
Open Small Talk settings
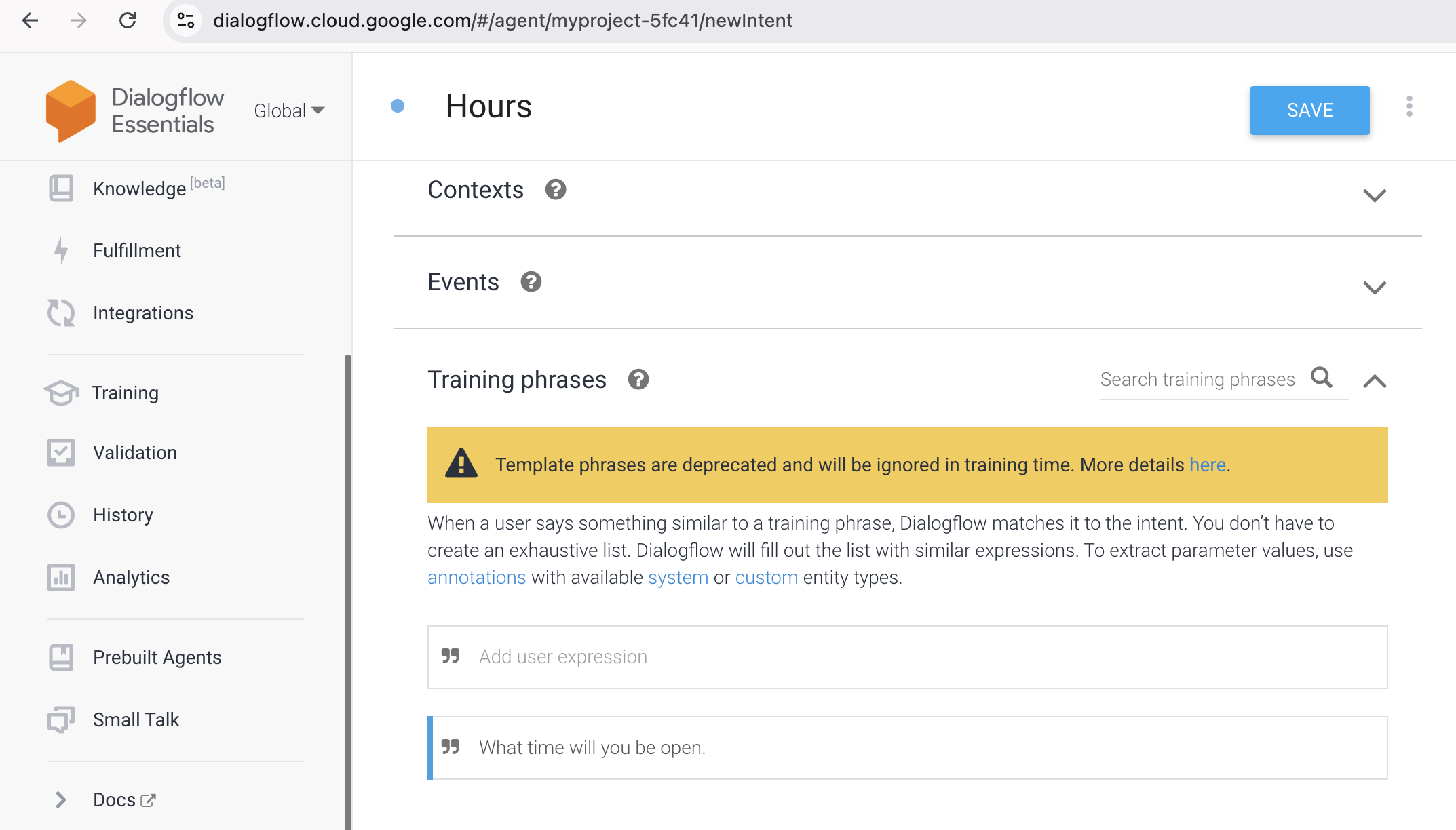(x=136, y=719)
